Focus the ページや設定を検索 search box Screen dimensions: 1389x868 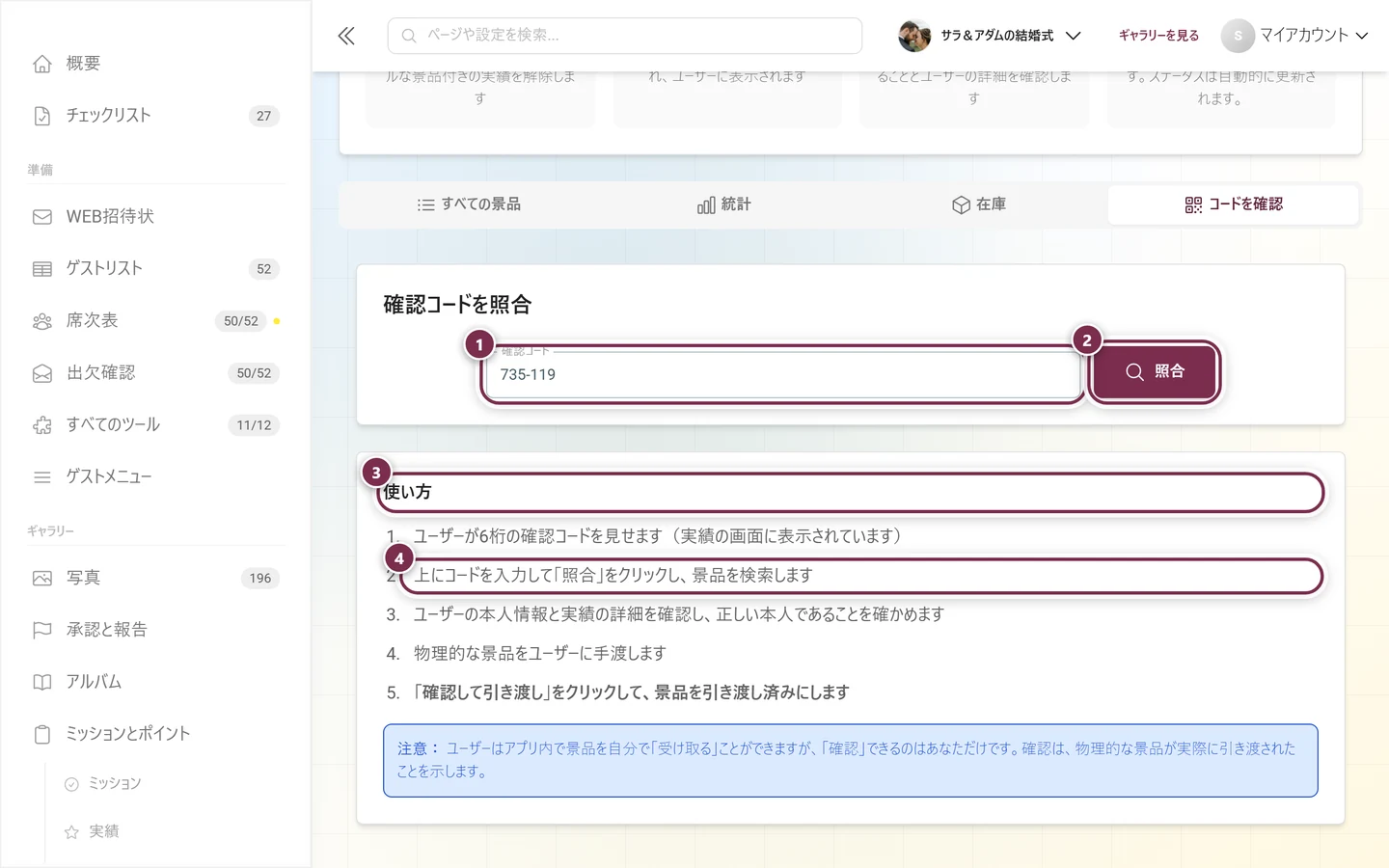point(625,36)
